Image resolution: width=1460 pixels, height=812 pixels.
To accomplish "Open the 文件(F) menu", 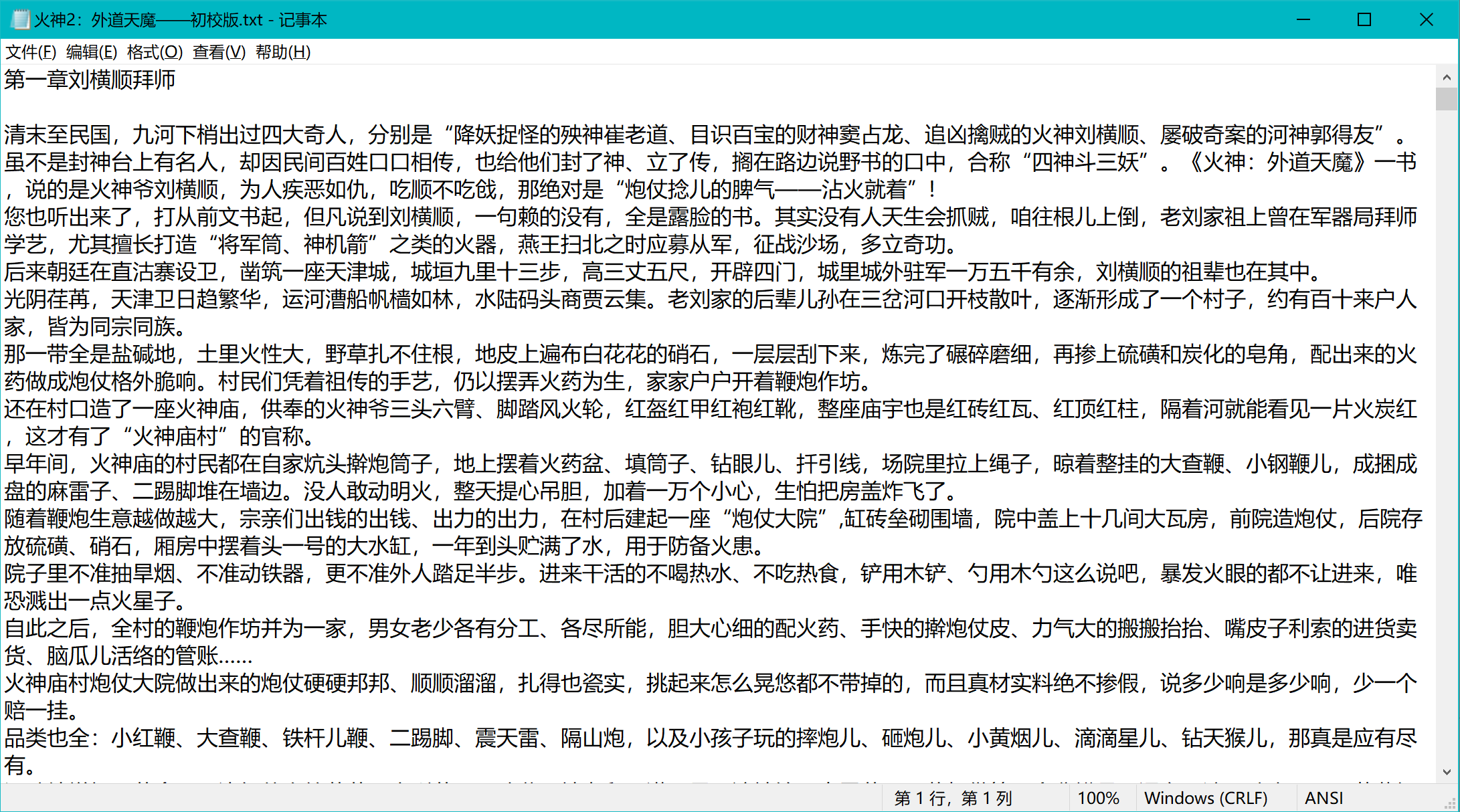I will tap(31, 52).
